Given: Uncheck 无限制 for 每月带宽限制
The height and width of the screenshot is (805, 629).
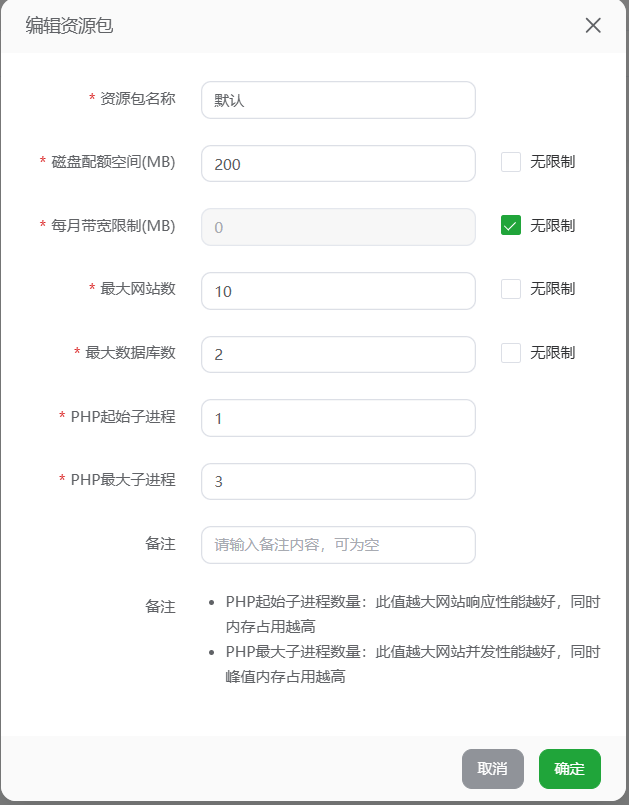Looking at the screenshot, I should click(511, 226).
